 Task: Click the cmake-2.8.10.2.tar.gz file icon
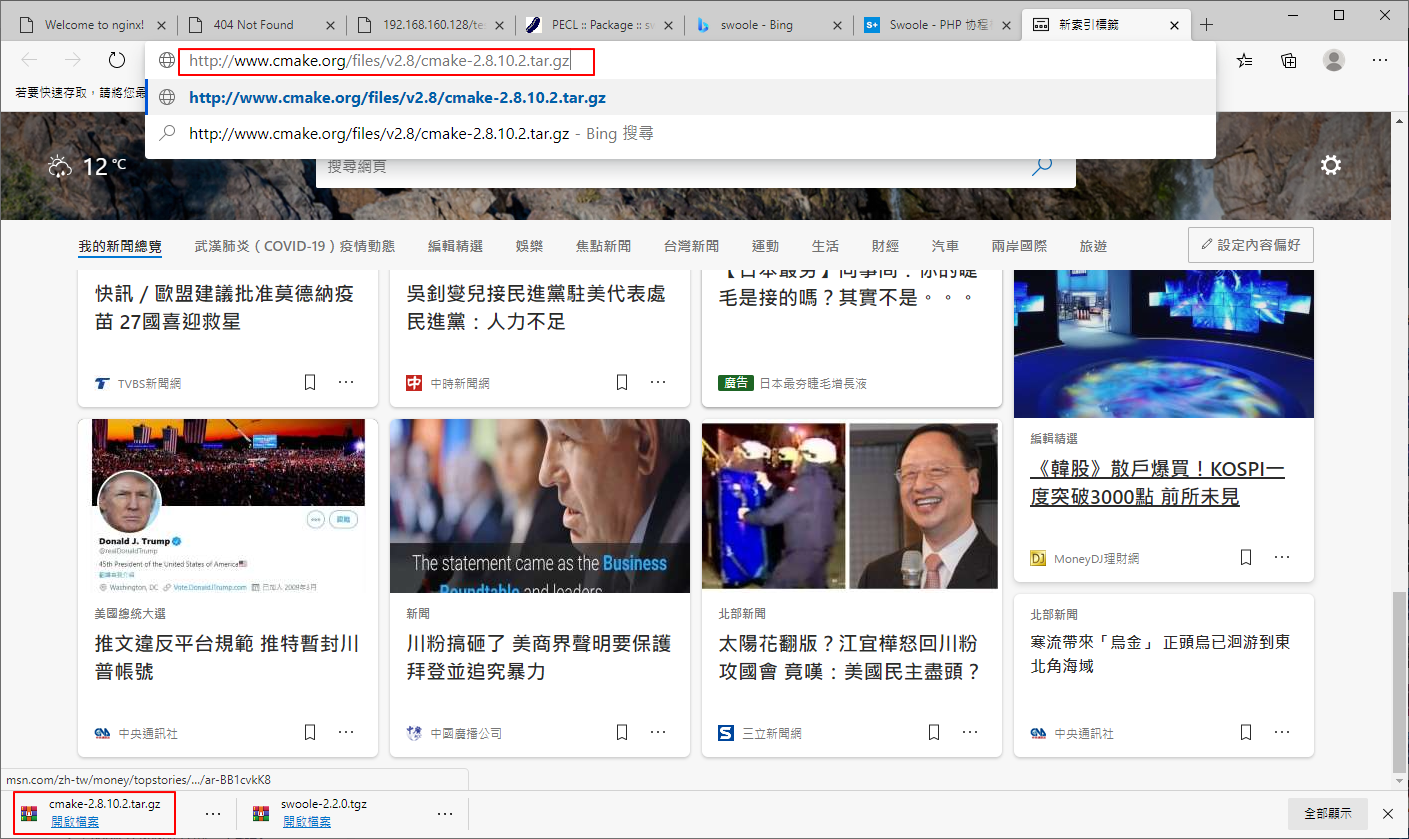(x=29, y=814)
